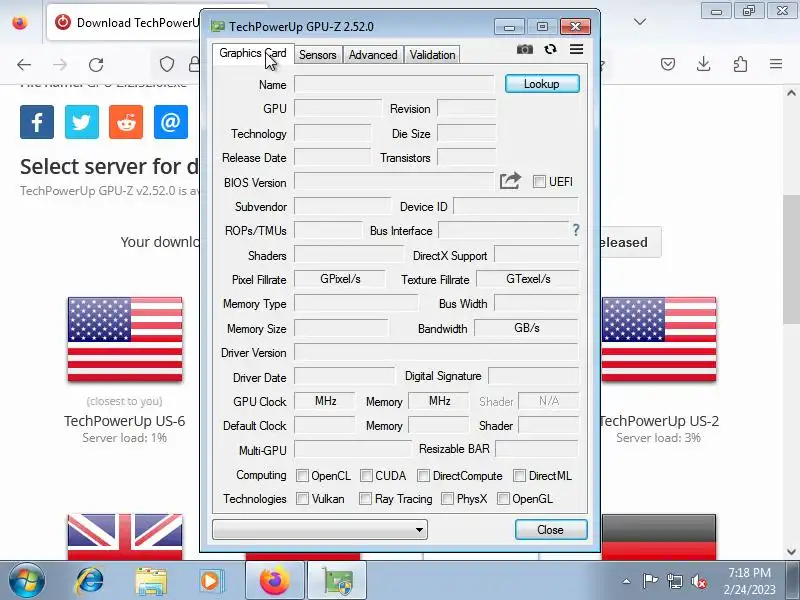Click the BIOS export share icon

tap(510, 181)
